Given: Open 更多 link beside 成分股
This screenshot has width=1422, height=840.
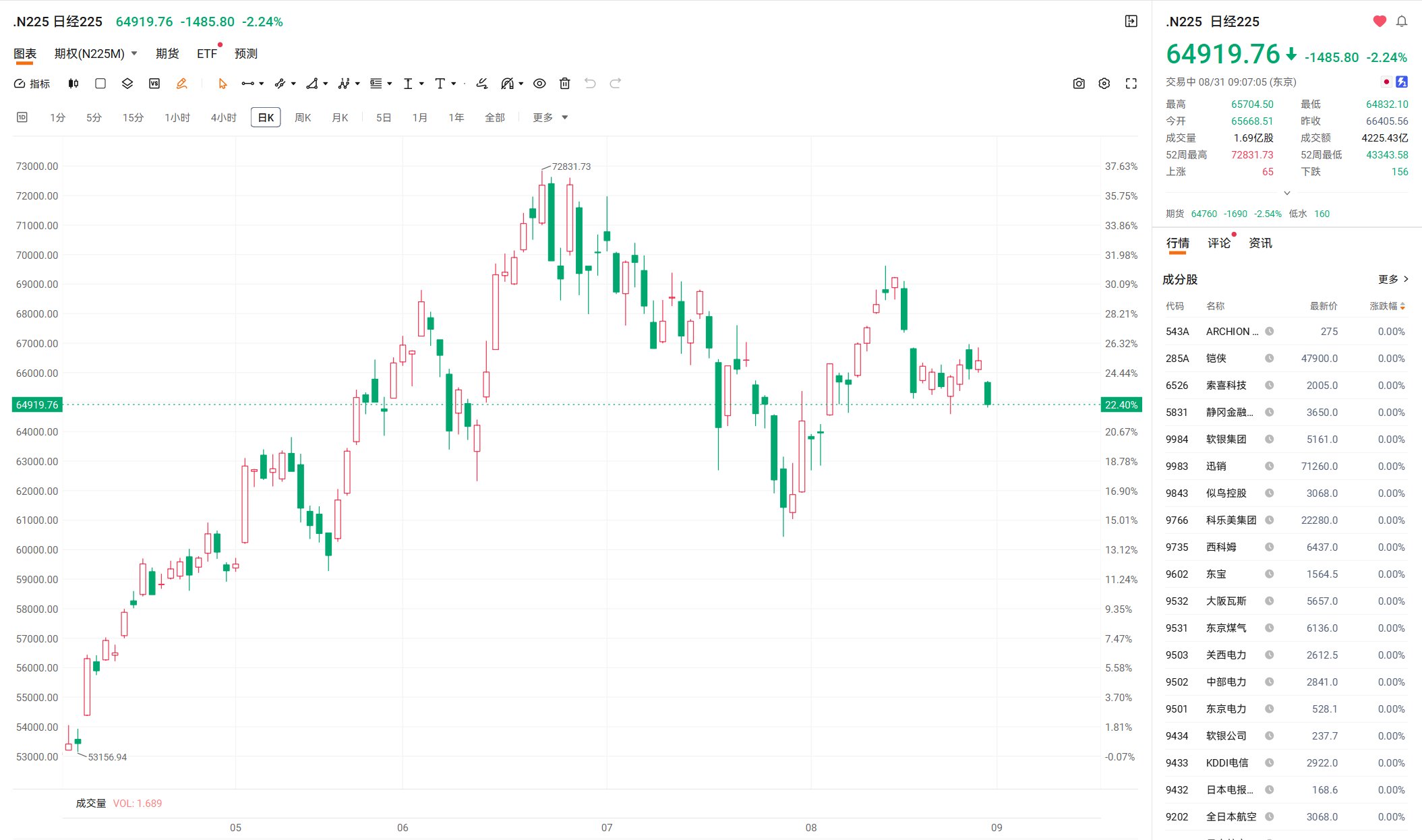Looking at the screenshot, I should [1393, 279].
